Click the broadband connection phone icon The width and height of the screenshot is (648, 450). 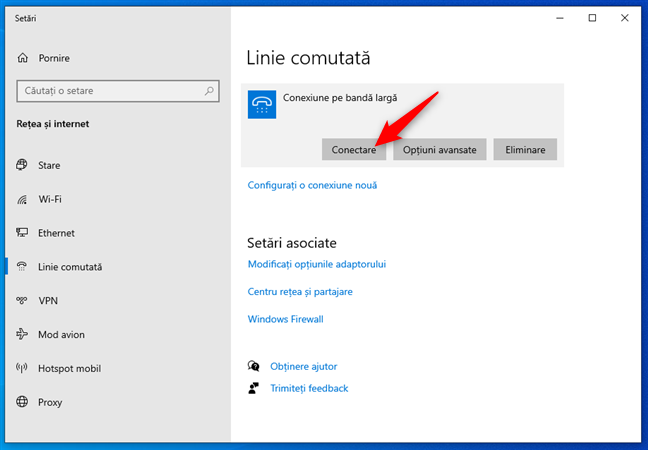[262, 105]
